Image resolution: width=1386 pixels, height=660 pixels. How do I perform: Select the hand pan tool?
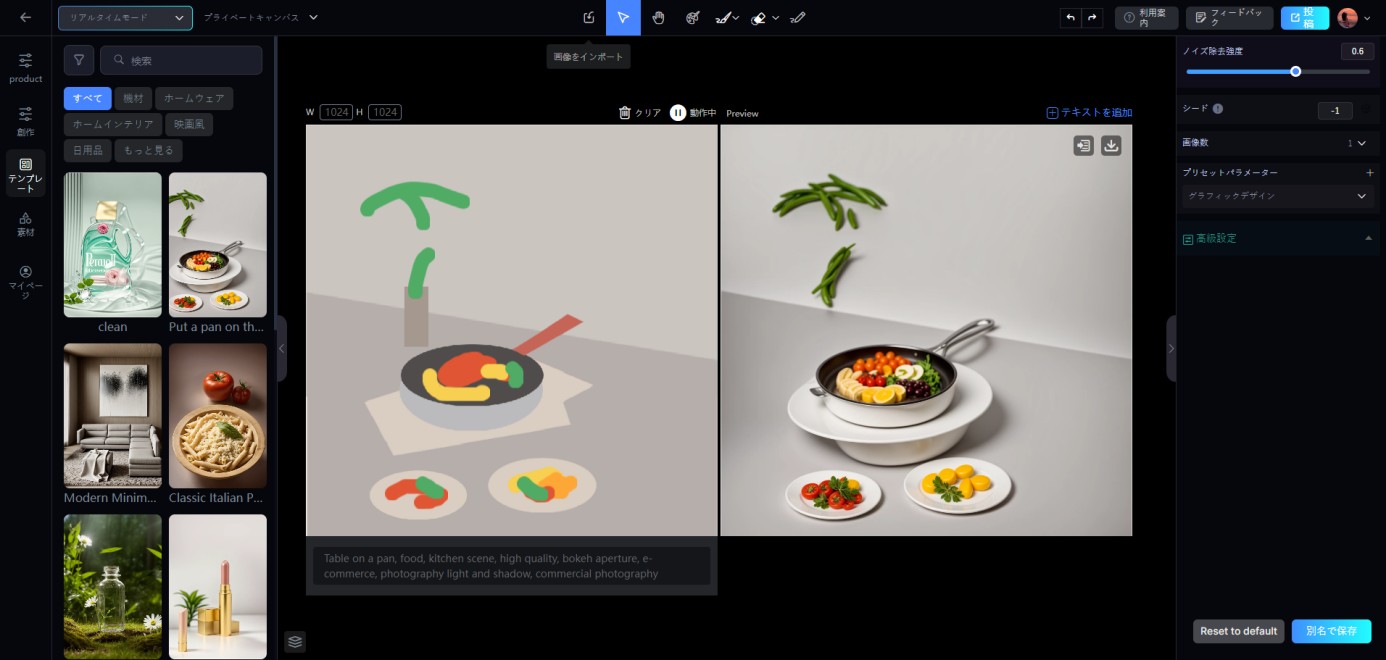pyautogui.click(x=658, y=18)
